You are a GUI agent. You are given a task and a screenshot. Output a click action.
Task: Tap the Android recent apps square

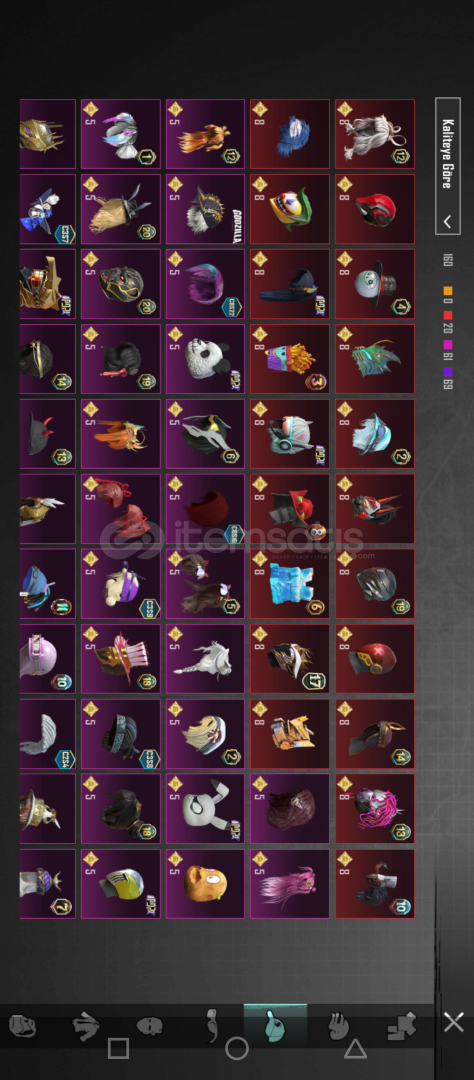tap(118, 1048)
